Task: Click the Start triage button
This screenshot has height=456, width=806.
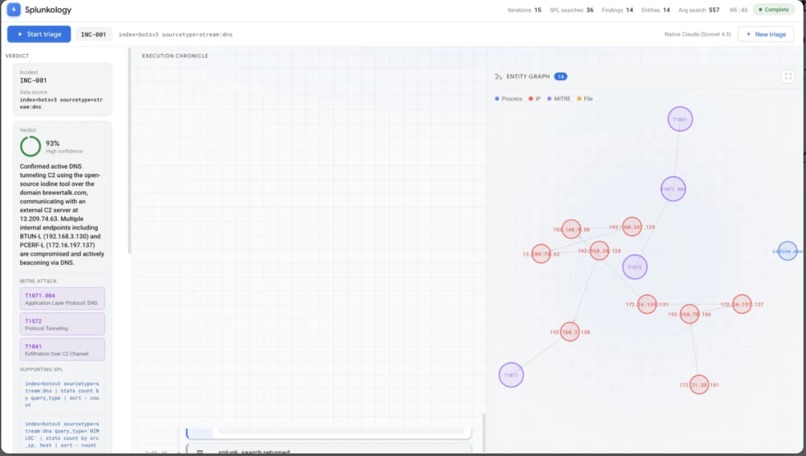Action: [39, 34]
